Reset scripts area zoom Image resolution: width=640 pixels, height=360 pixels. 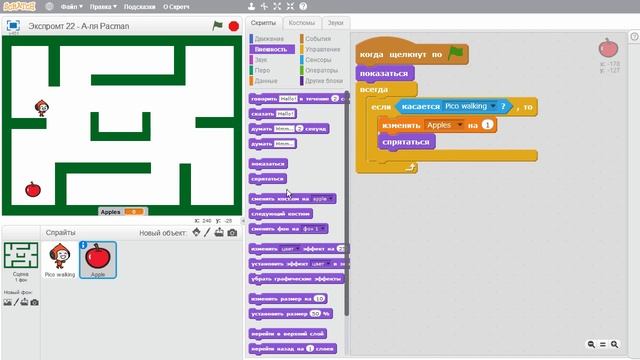(603, 344)
